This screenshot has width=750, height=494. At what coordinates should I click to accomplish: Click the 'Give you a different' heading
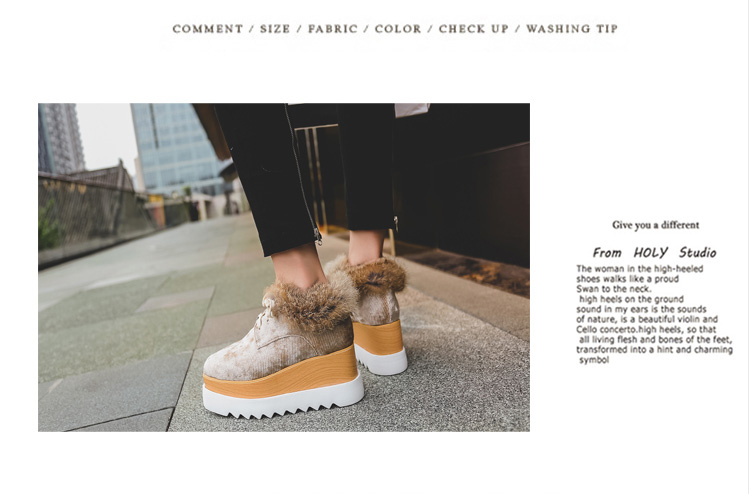[655, 225]
